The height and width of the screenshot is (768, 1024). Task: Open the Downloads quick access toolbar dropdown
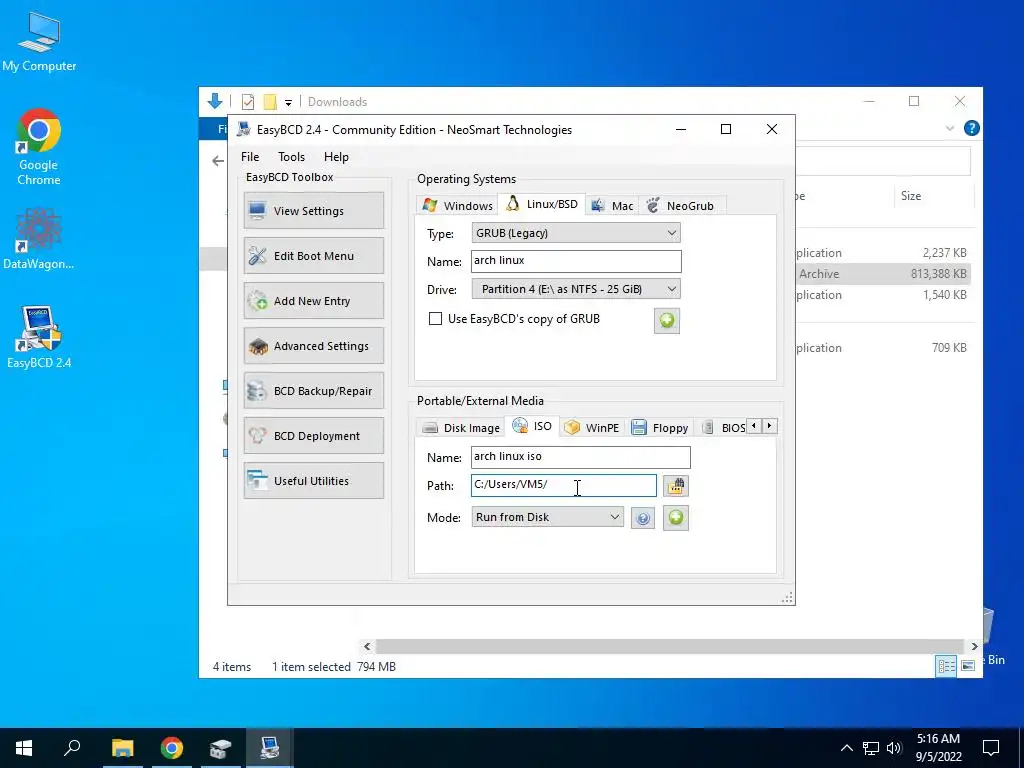coord(288,103)
